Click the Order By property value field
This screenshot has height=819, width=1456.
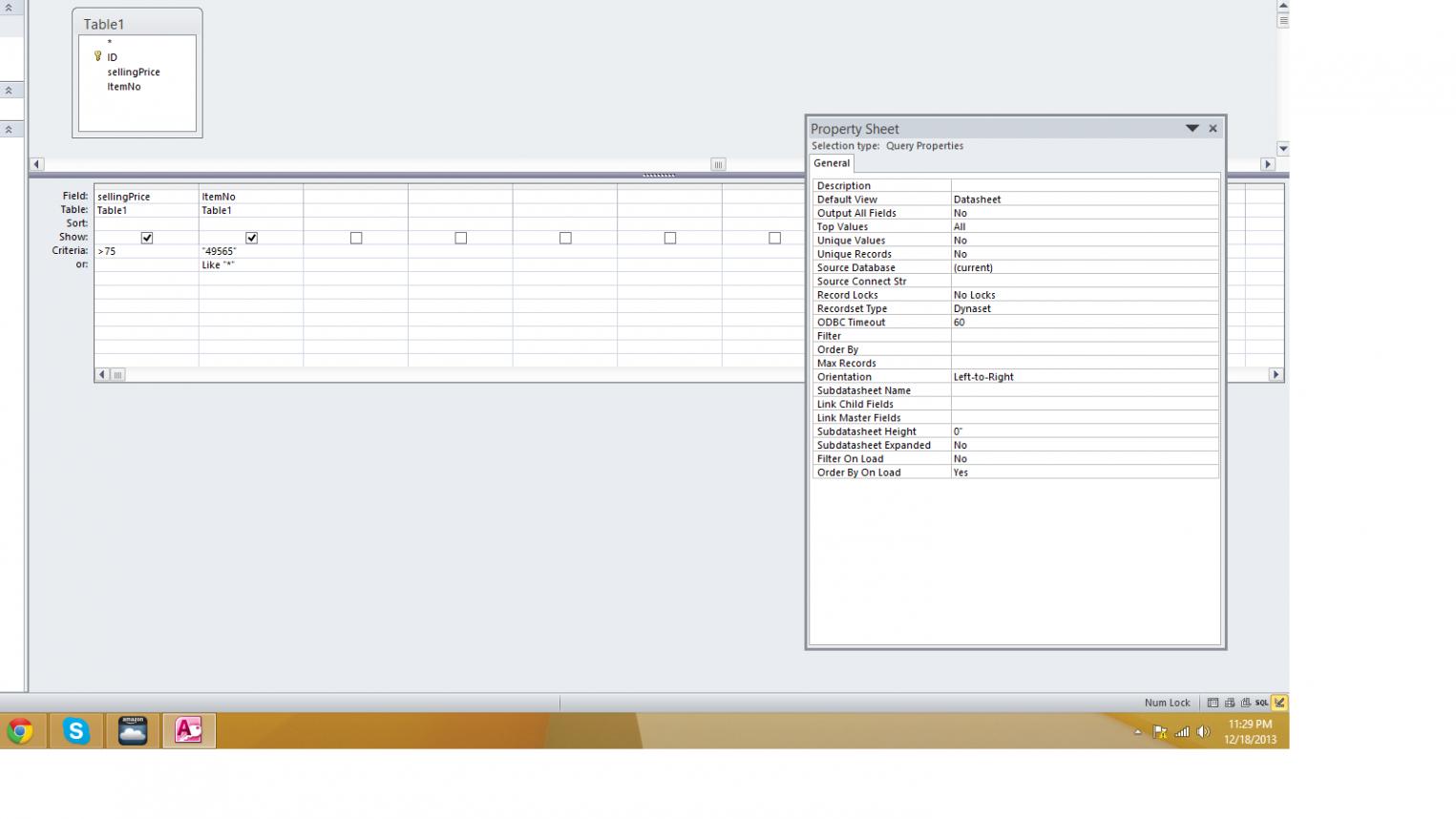pos(1085,349)
